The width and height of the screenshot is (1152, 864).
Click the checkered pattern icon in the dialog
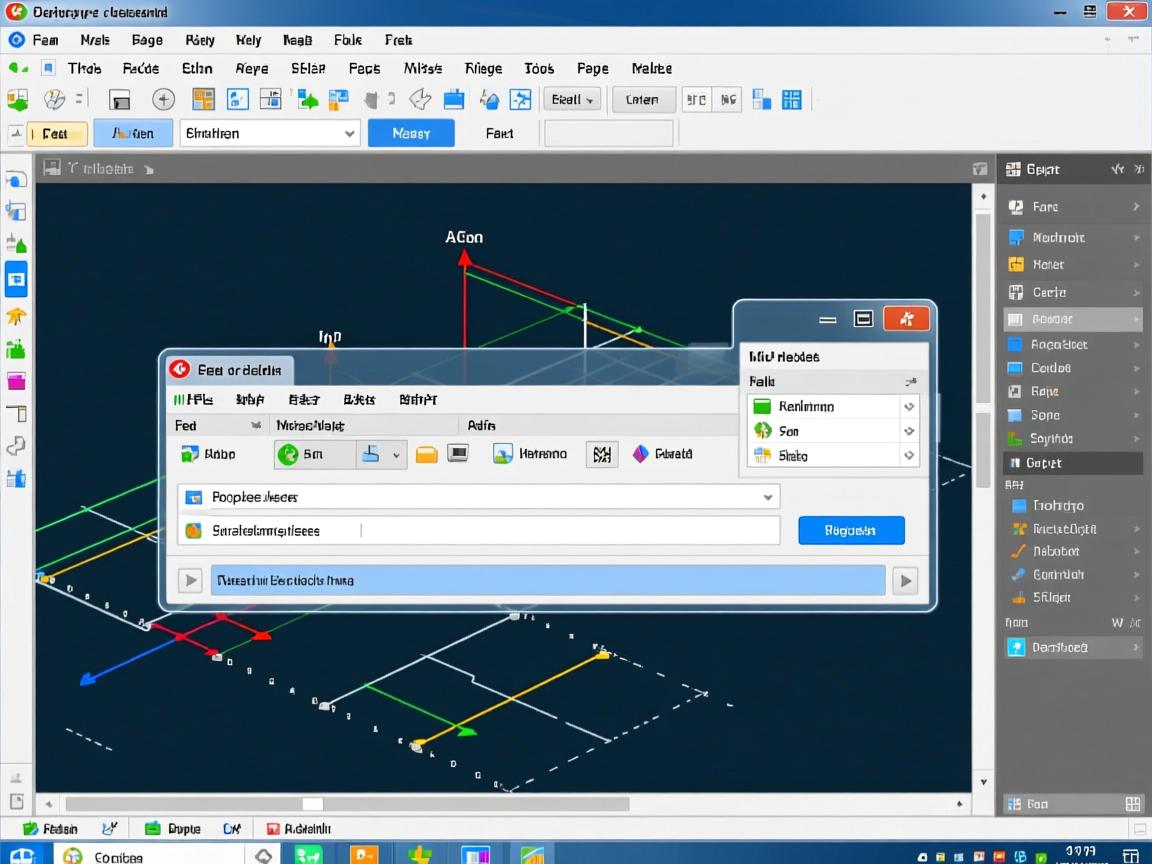[x=600, y=454]
